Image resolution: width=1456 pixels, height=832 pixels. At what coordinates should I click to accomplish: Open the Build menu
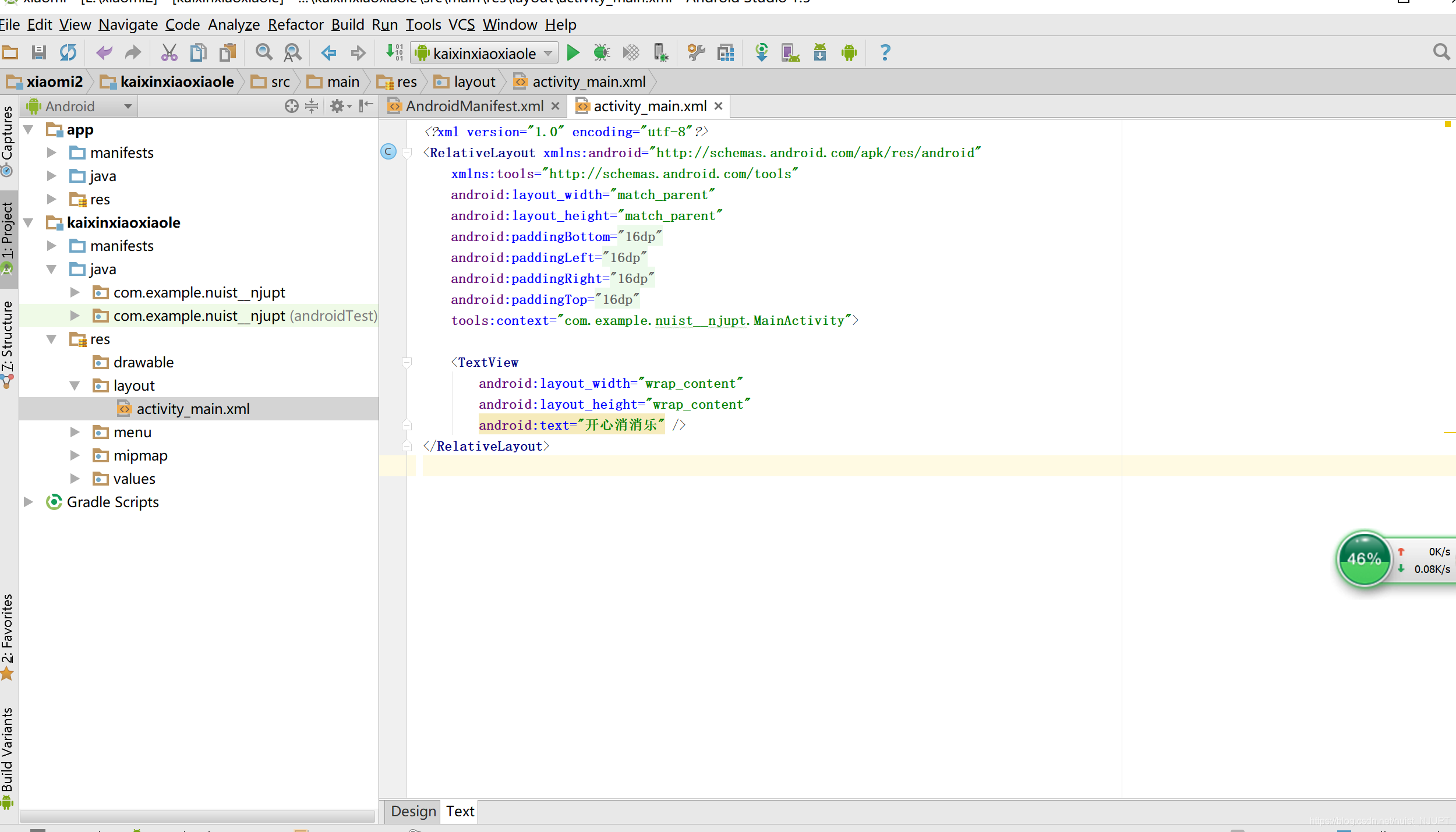click(x=348, y=24)
